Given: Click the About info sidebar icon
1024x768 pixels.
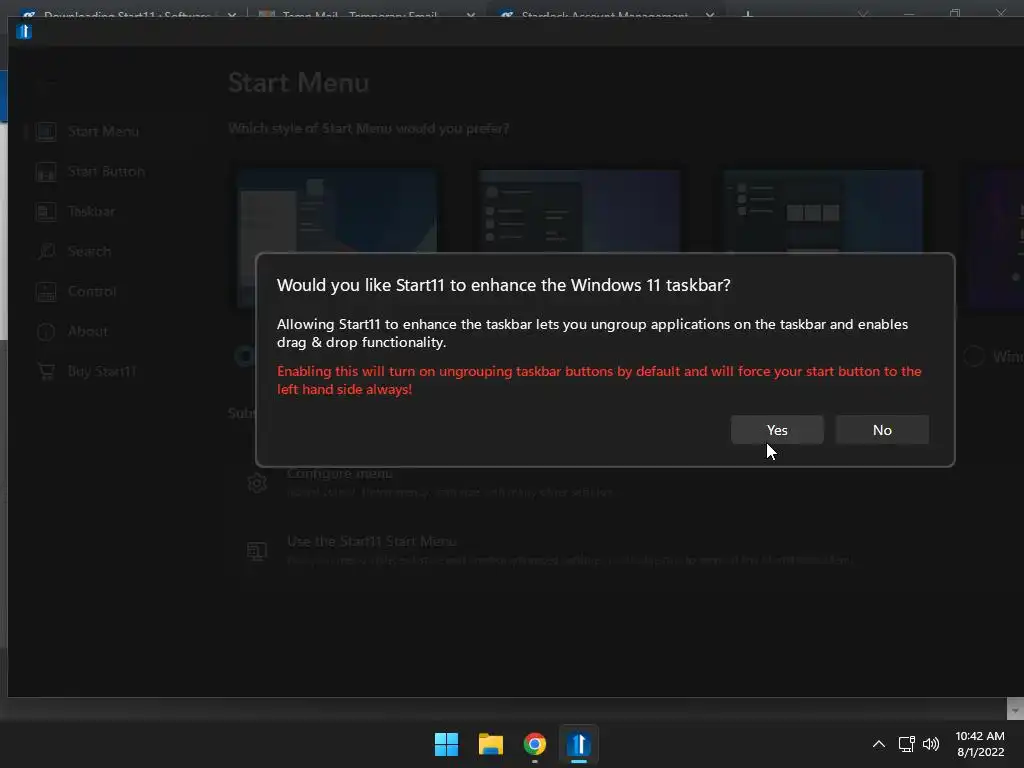Looking at the screenshot, I should [x=46, y=332].
